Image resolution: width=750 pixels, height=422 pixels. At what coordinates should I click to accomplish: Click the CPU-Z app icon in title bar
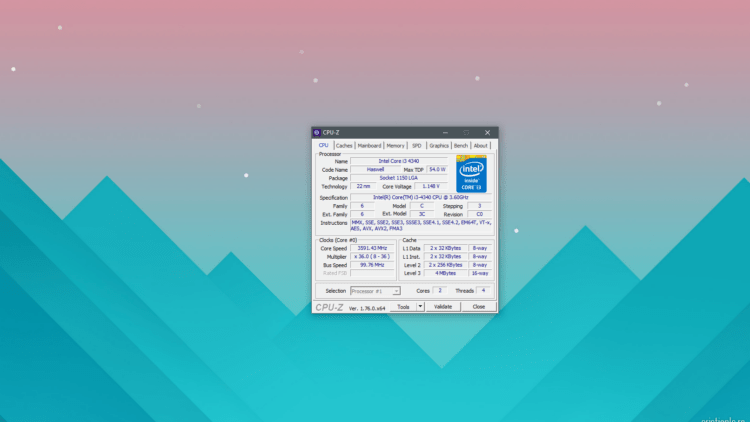click(x=317, y=132)
